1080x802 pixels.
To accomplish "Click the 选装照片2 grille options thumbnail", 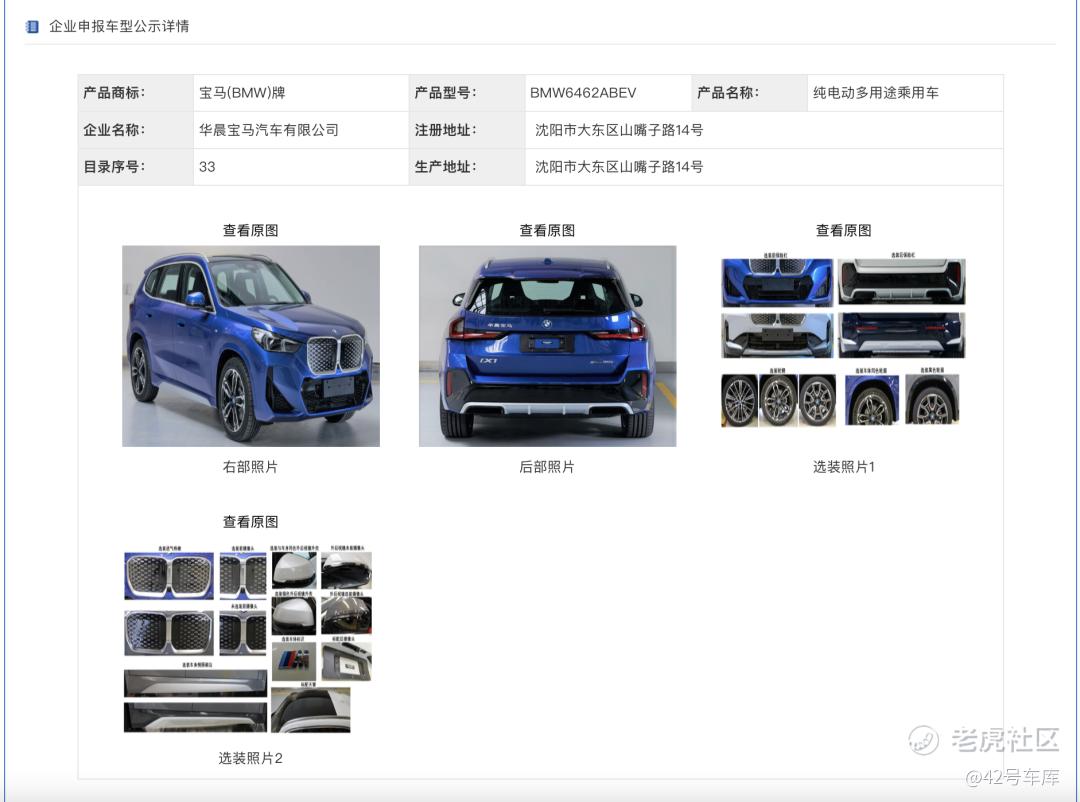I will [248, 638].
